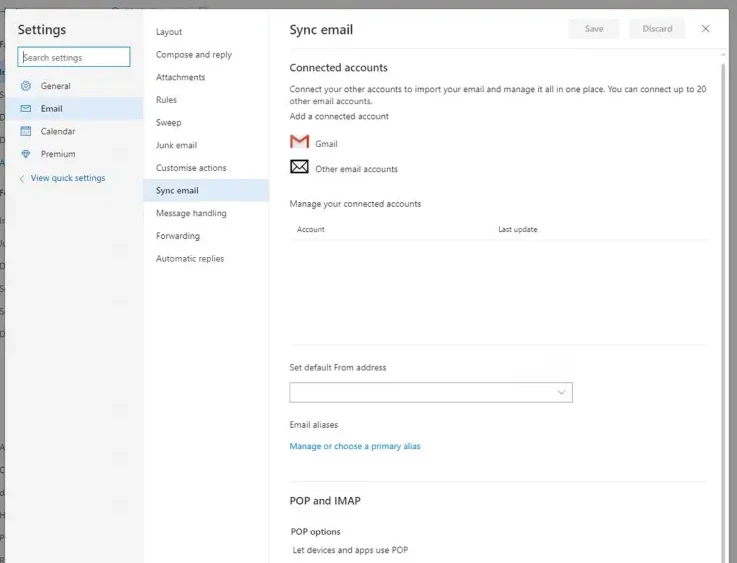Open Automatic replies settings
The image size is (737, 563).
[206, 258]
